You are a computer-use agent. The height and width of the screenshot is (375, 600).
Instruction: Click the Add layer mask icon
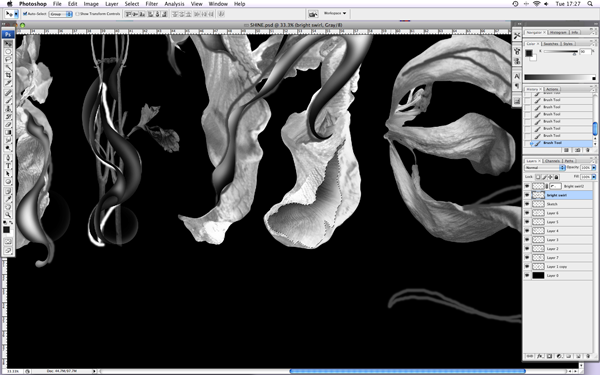point(549,356)
